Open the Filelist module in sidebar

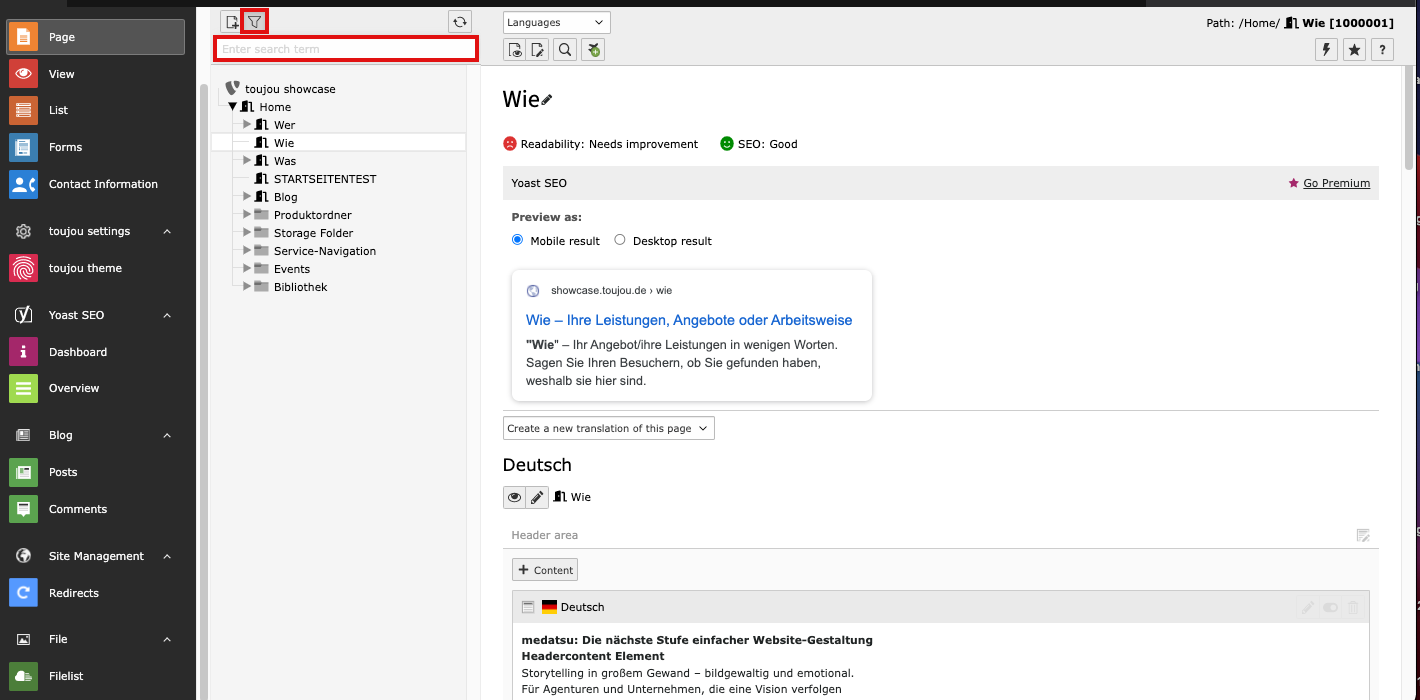[x=66, y=676]
